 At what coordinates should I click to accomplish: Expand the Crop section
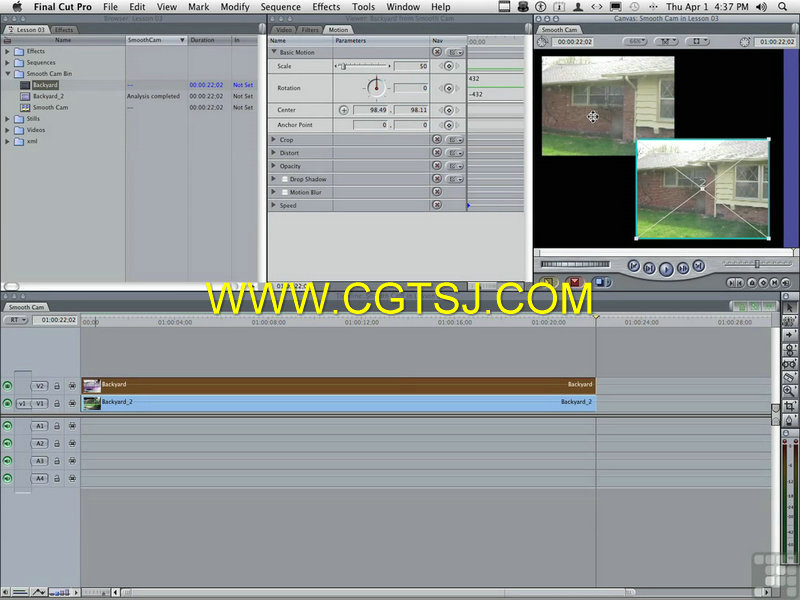click(x=274, y=139)
